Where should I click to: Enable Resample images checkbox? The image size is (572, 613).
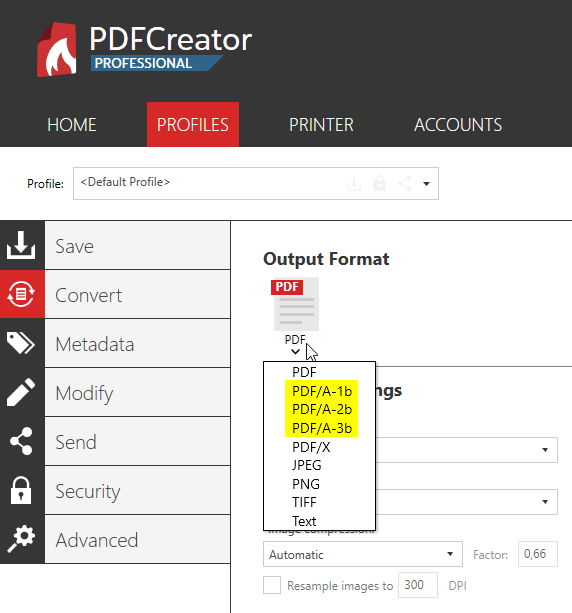tap(272, 585)
